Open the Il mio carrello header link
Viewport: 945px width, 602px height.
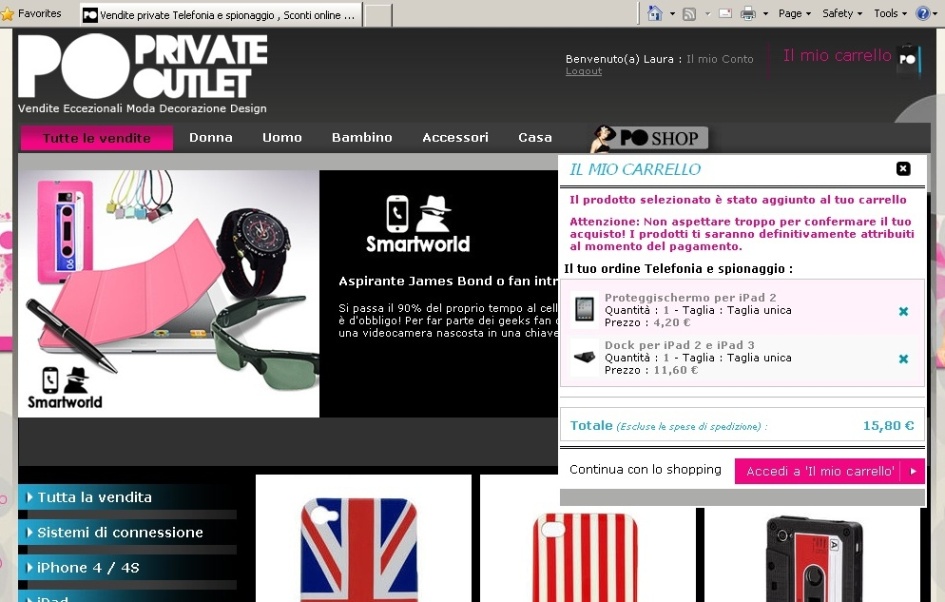pos(837,55)
